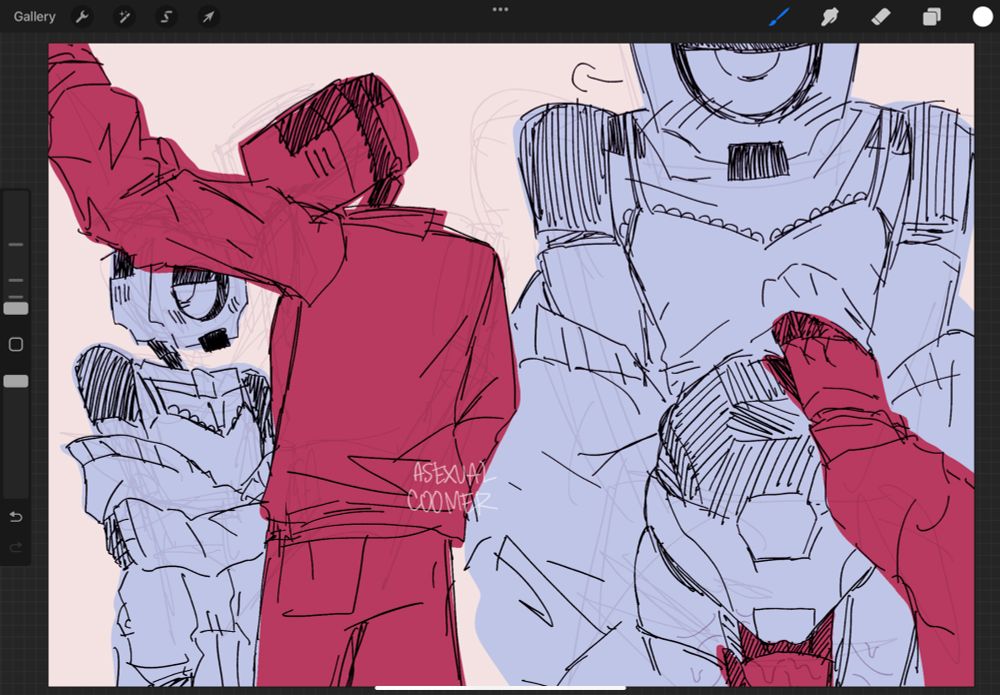Select the Eraser tool

coord(880,17)
